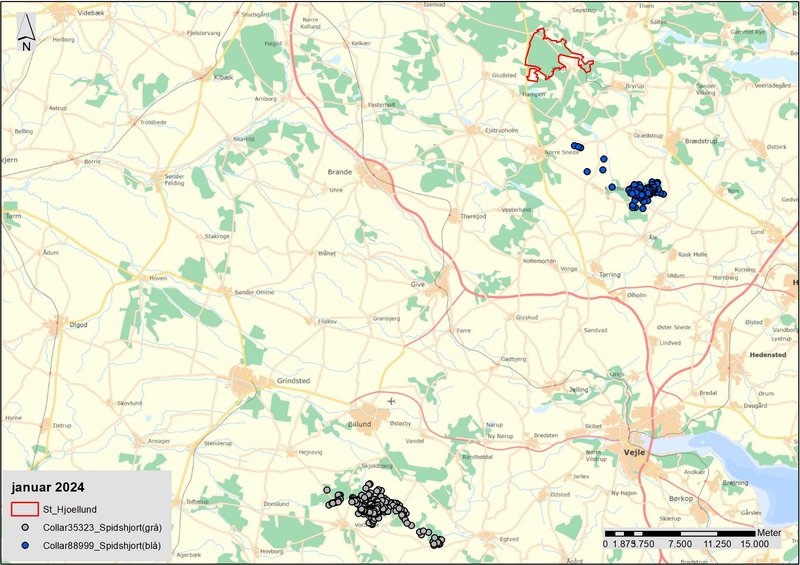
Task: Click the isolated blue point near Nørre Snede
Action: click(604, 157)
